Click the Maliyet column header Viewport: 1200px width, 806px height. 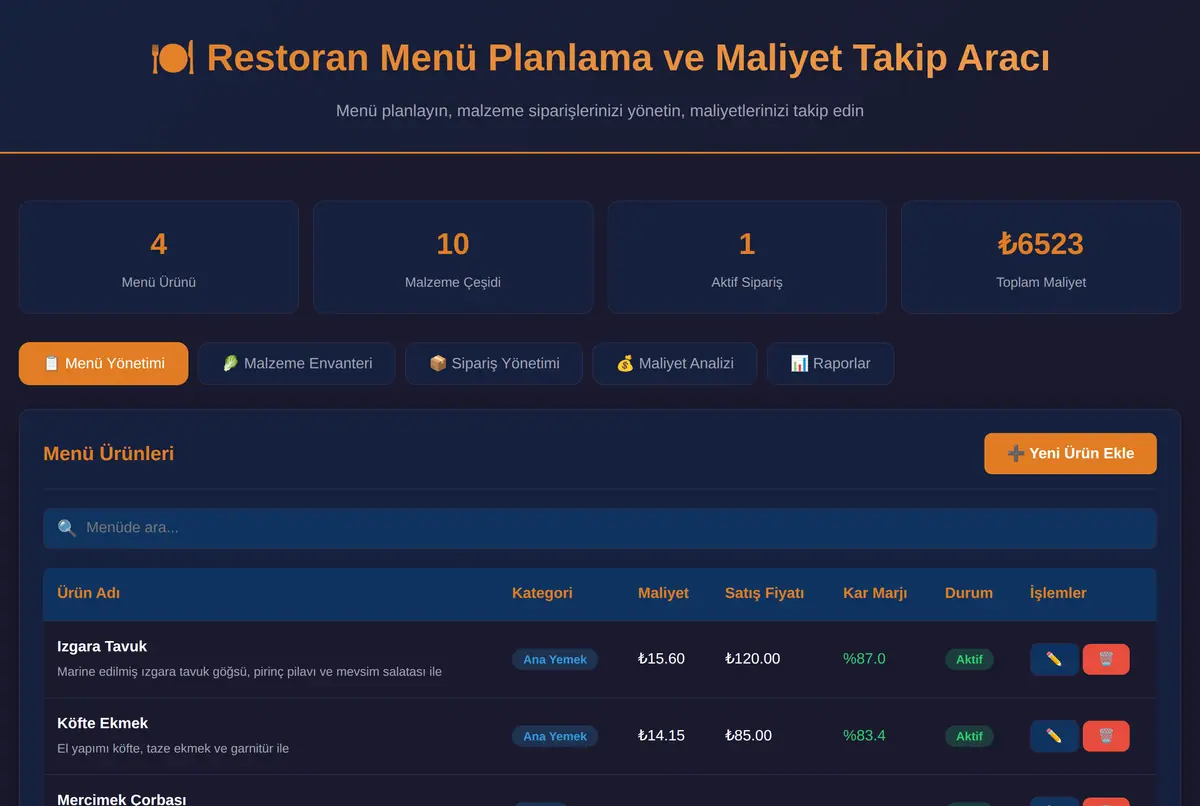click(x=663, y=593)
